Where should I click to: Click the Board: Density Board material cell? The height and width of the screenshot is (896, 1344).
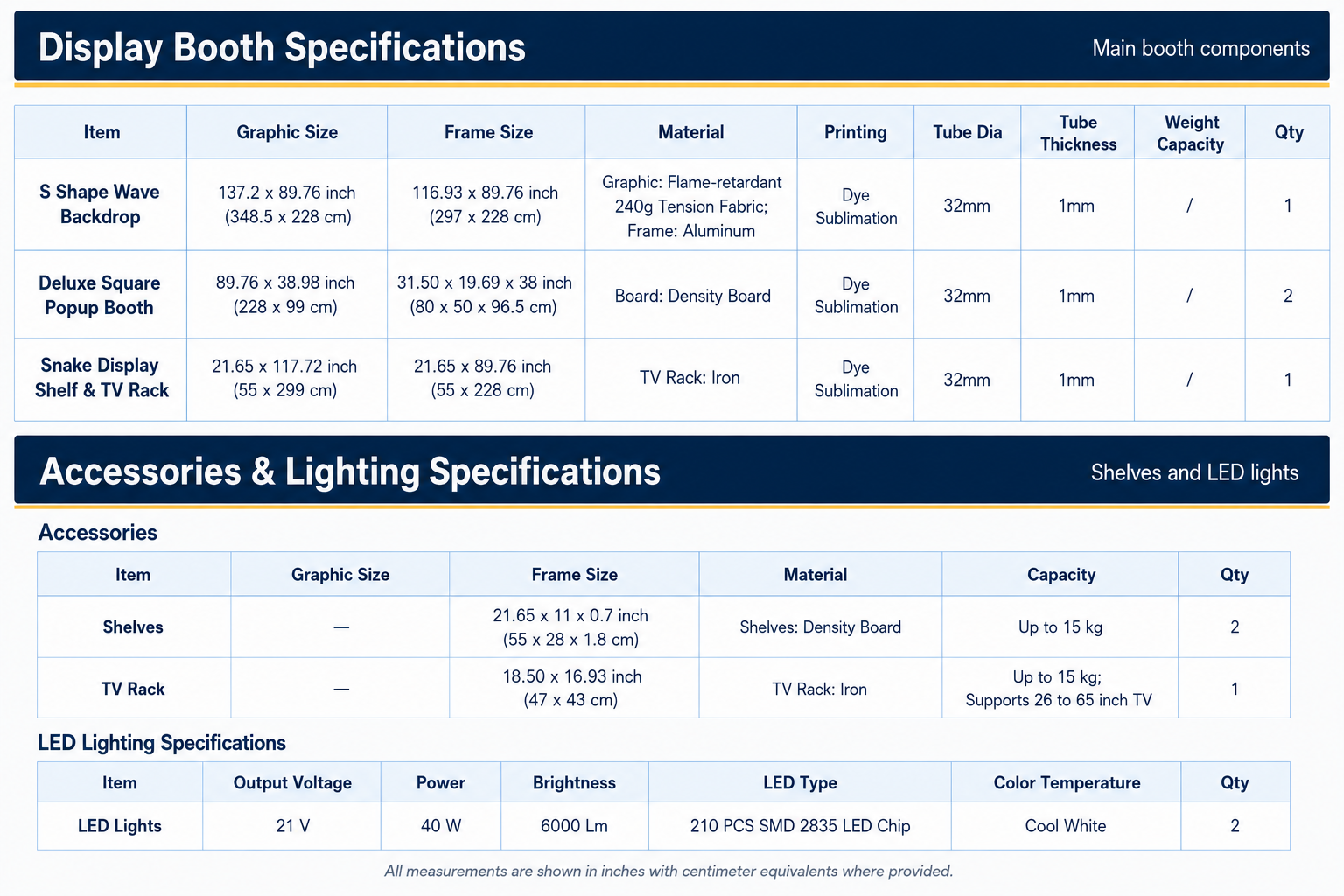[691, 296]
